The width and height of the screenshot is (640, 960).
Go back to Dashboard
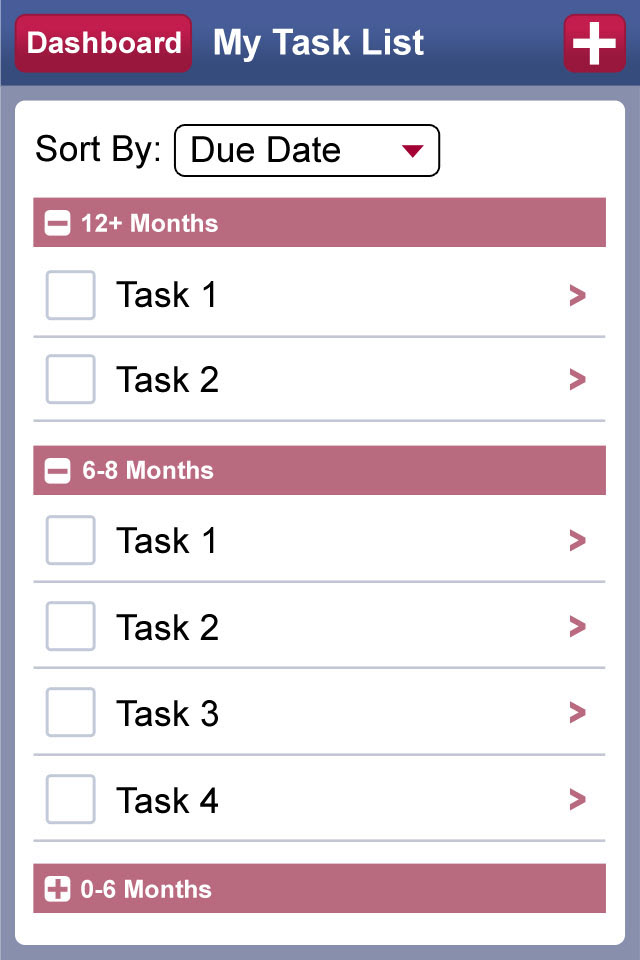(x=104, y=44)
